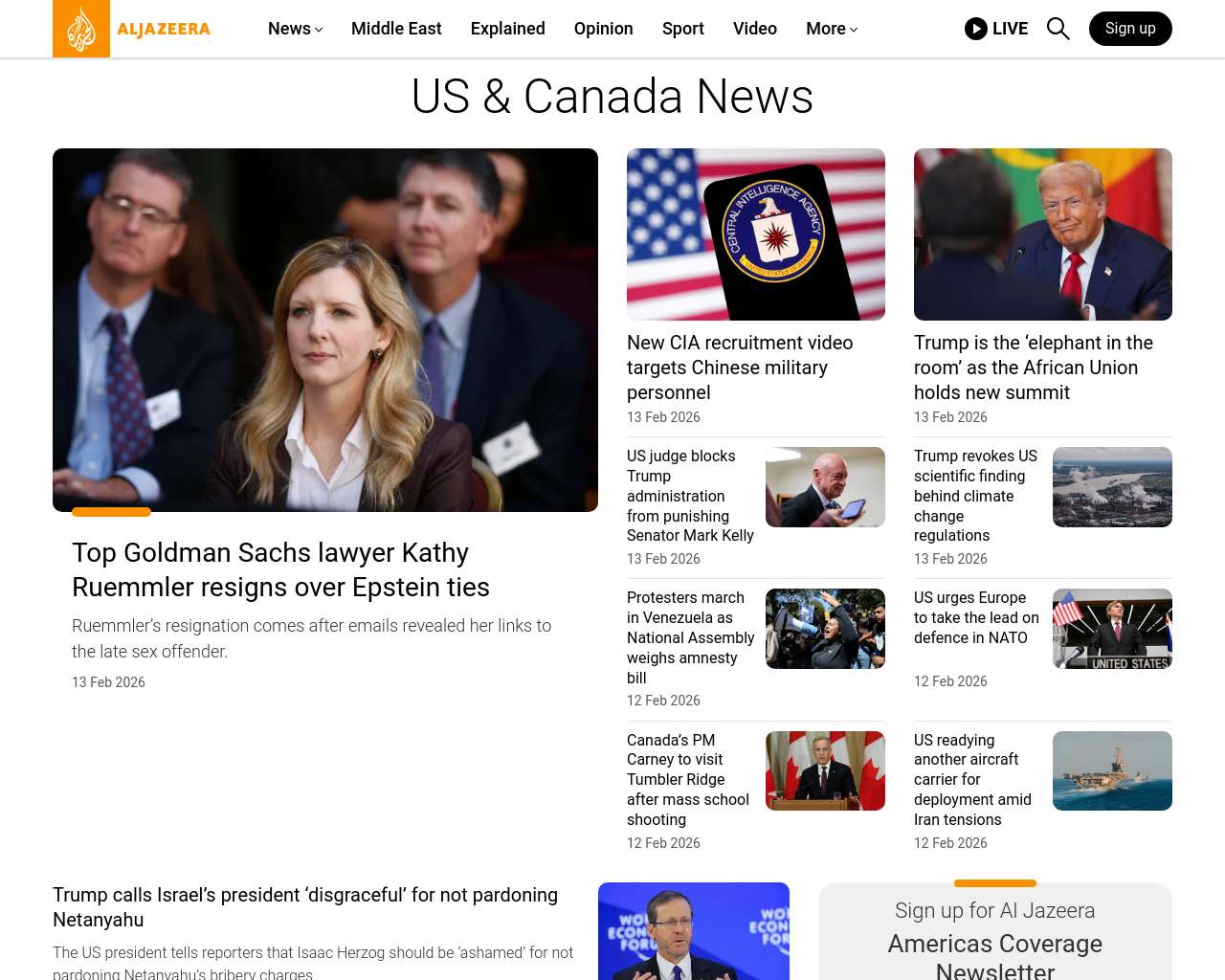
Task: Open the Trump Israel president pardon headline
Action: (305, 907)
